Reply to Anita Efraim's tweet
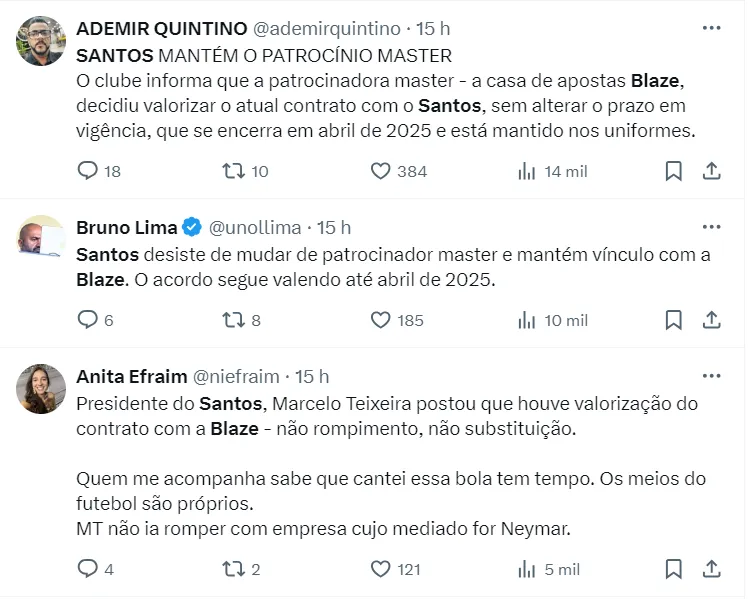Image resolution: width=748 pixels, height=599 pixels. 88,569
